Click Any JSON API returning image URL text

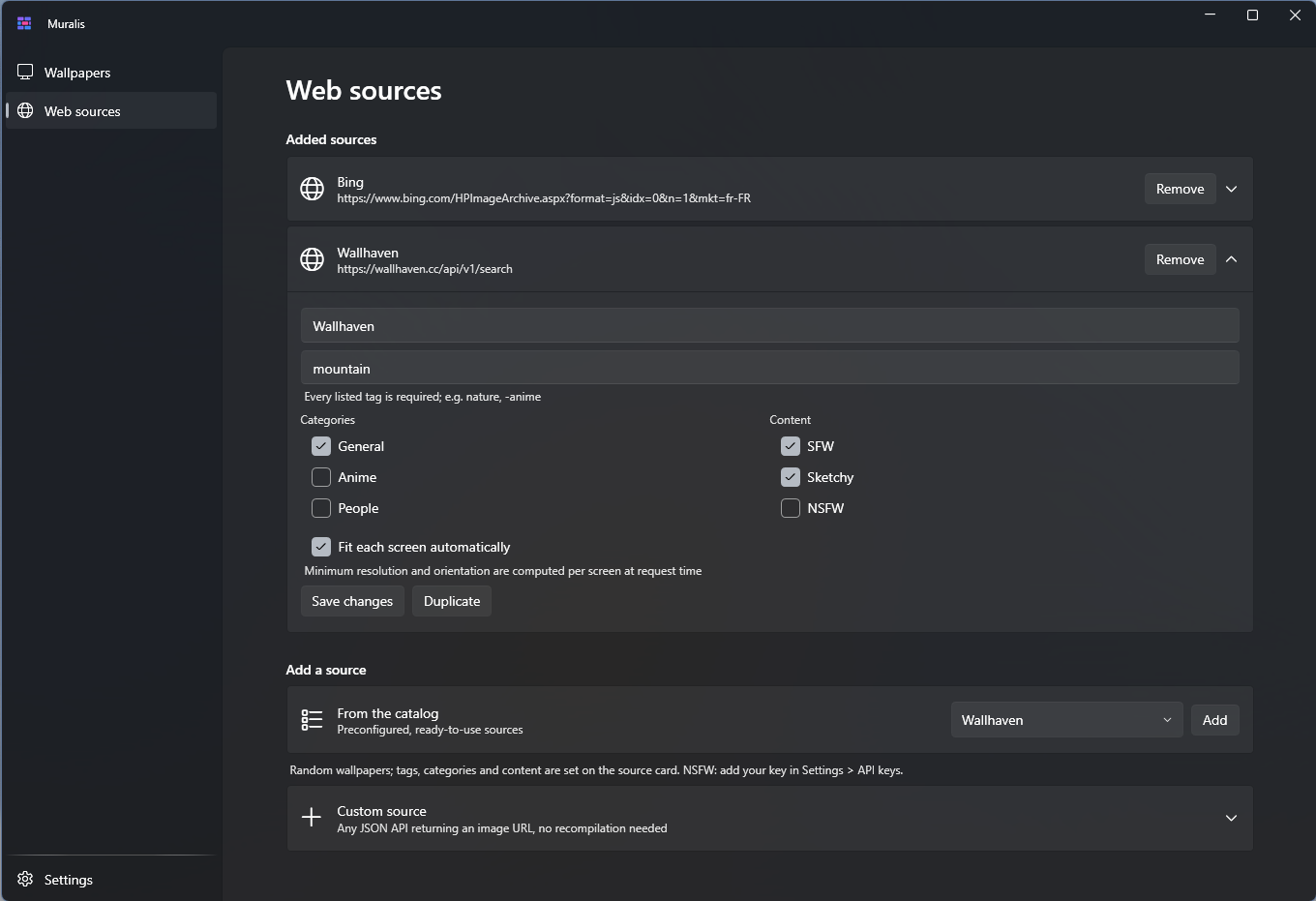(502, 828)
